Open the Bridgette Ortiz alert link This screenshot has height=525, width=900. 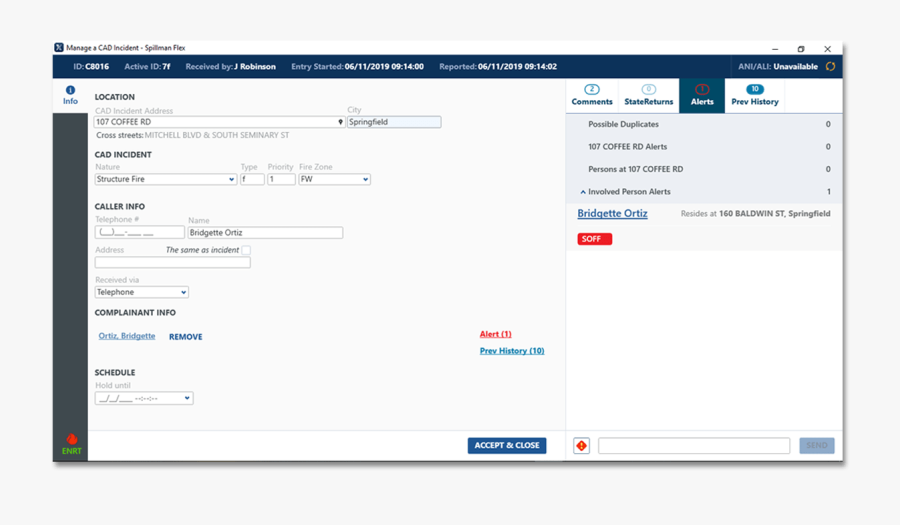point(612,214)
